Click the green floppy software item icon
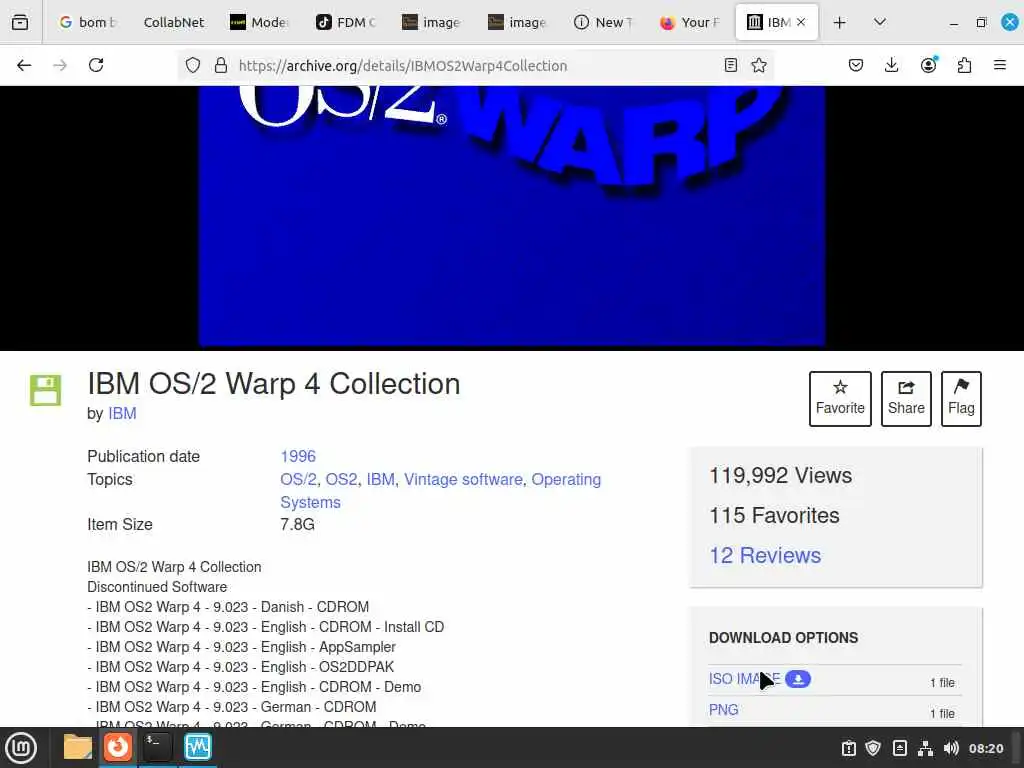The height and width of the screenshot is (768, 1024). (45, 390)
